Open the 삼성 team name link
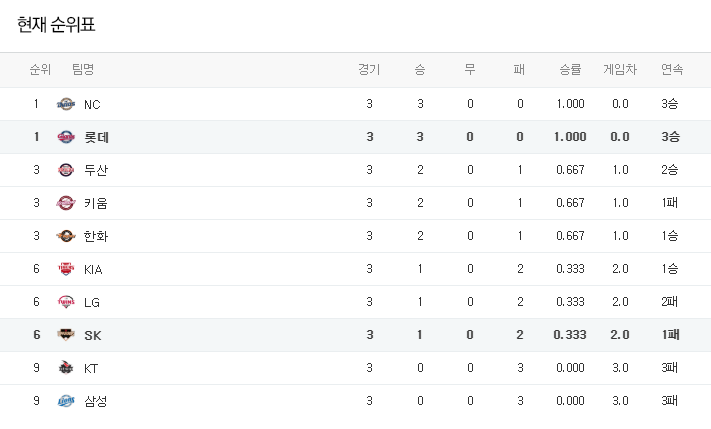The width and height of the screenshot is (711, 429). tap(96, 401)
